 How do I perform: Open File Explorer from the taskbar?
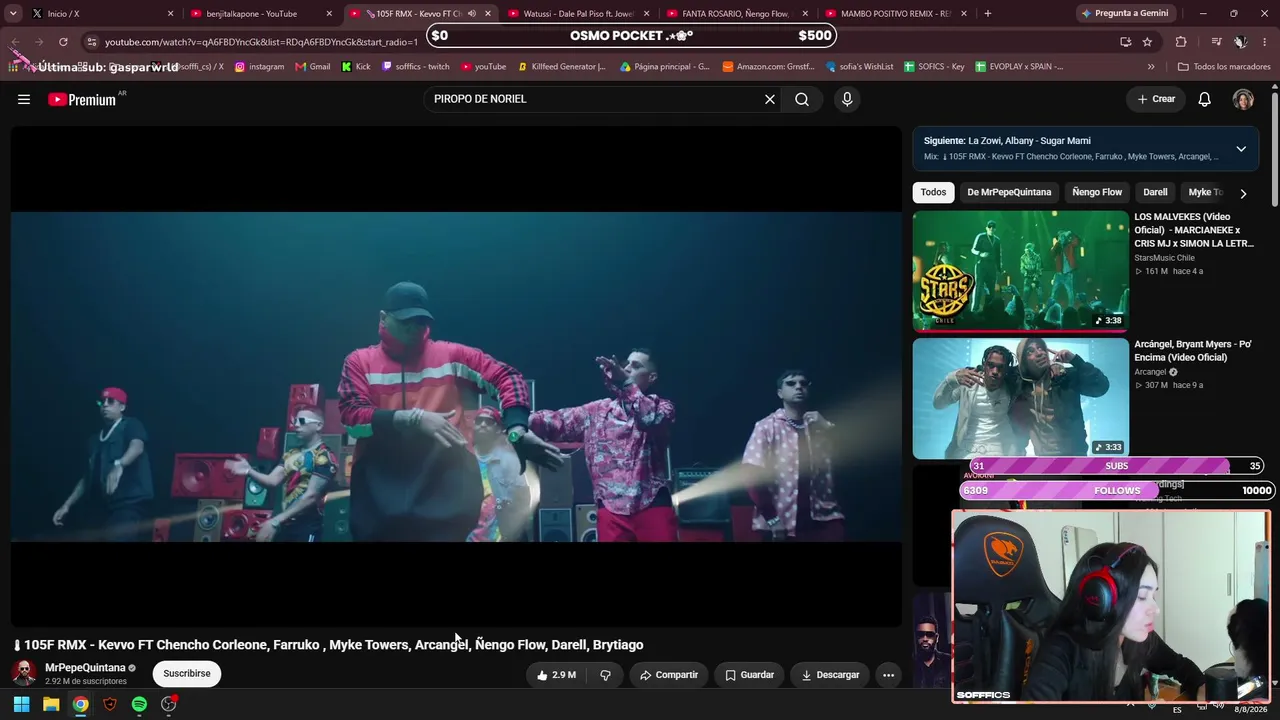tap(51, 704)
